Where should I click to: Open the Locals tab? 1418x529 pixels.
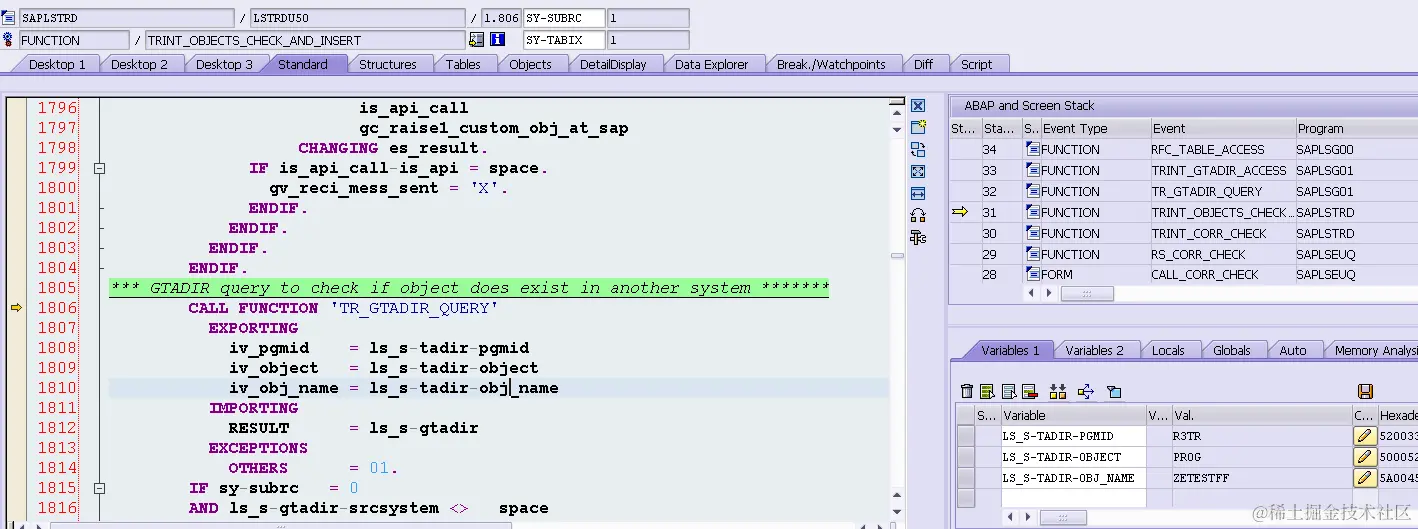tap(1168, 350)
